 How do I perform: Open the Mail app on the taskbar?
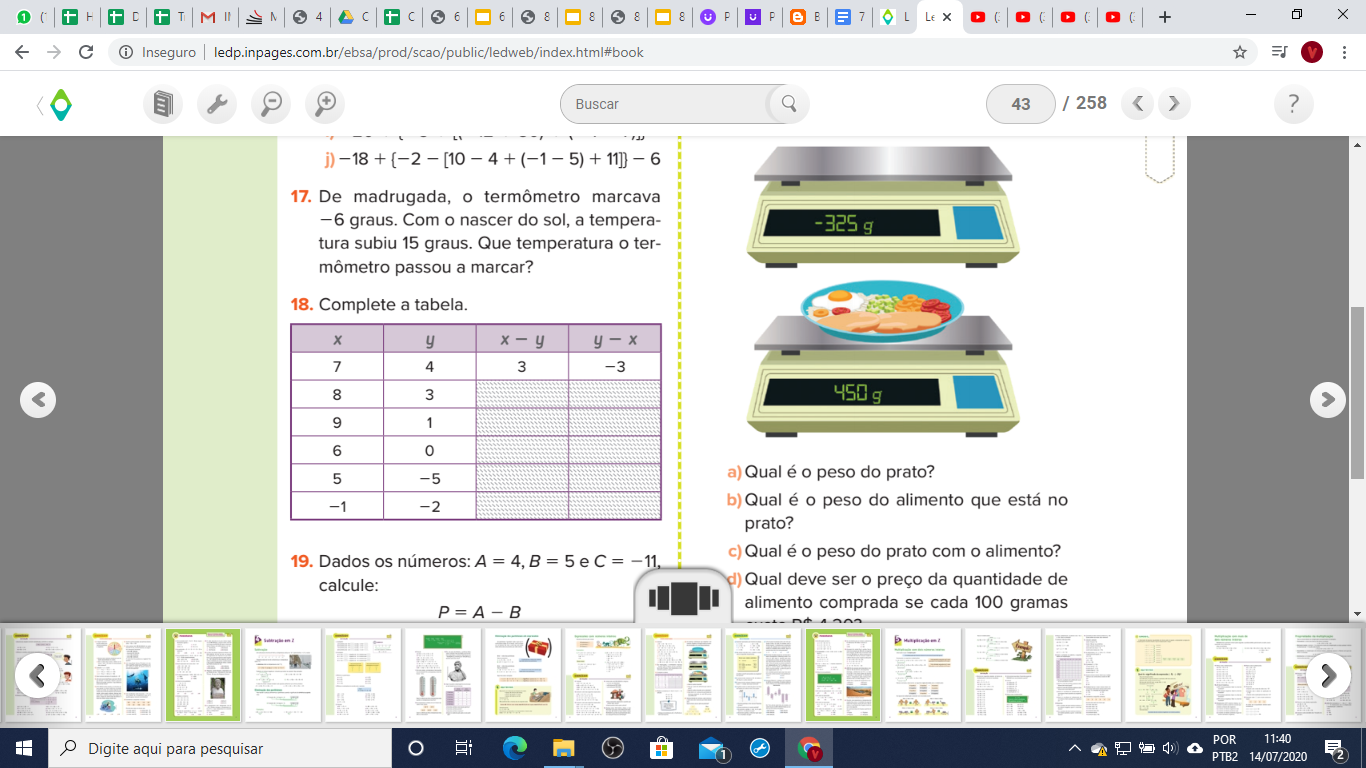(x=712, y=748)
